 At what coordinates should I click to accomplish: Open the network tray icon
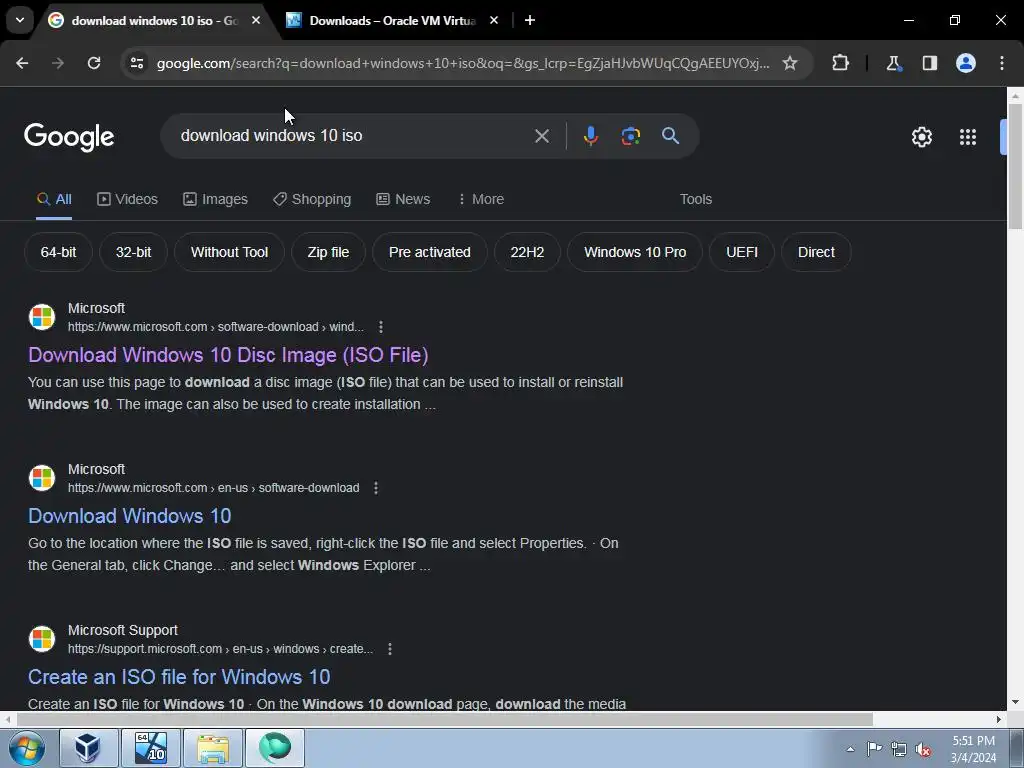(899, 749)
